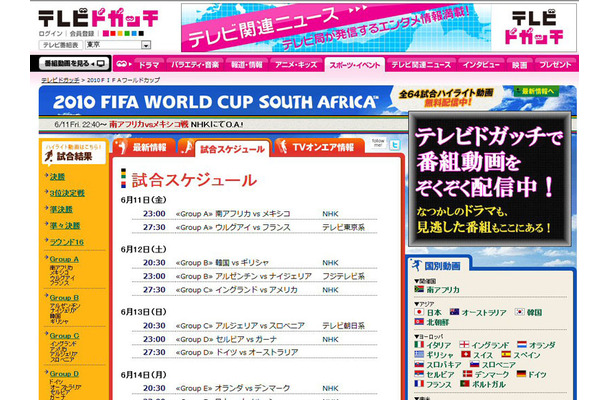Click the 番組動画をぞくぞく配信中 black banner
Viewport: 610px width, 400px height.
[x=490, y=179]
